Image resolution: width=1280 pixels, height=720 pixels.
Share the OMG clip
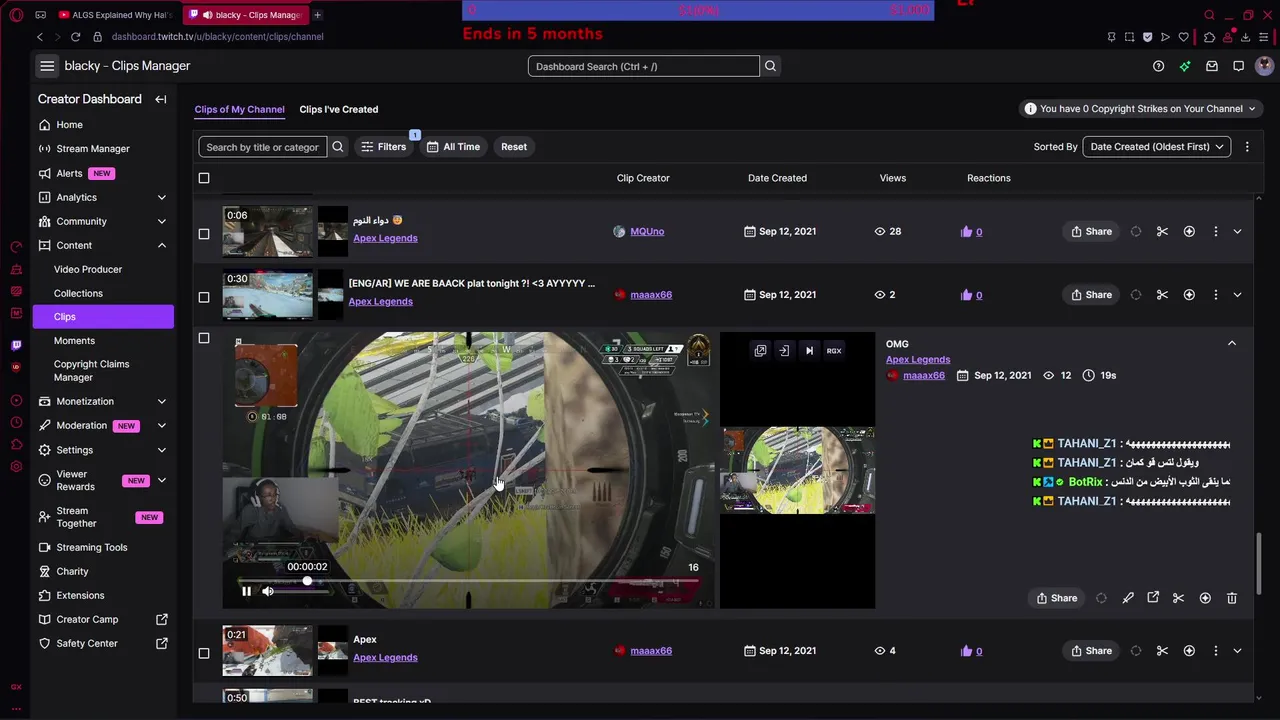[1057, 598]
